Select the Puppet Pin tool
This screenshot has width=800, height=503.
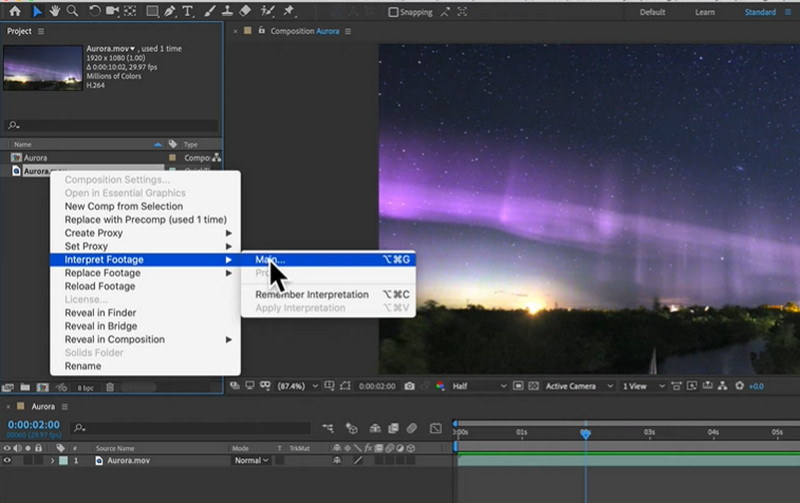click(x=289, y=11)
